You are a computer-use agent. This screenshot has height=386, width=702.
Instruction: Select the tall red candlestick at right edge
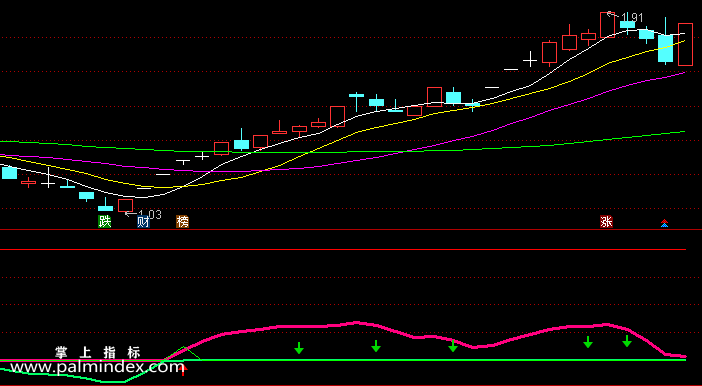click(685, 44)
